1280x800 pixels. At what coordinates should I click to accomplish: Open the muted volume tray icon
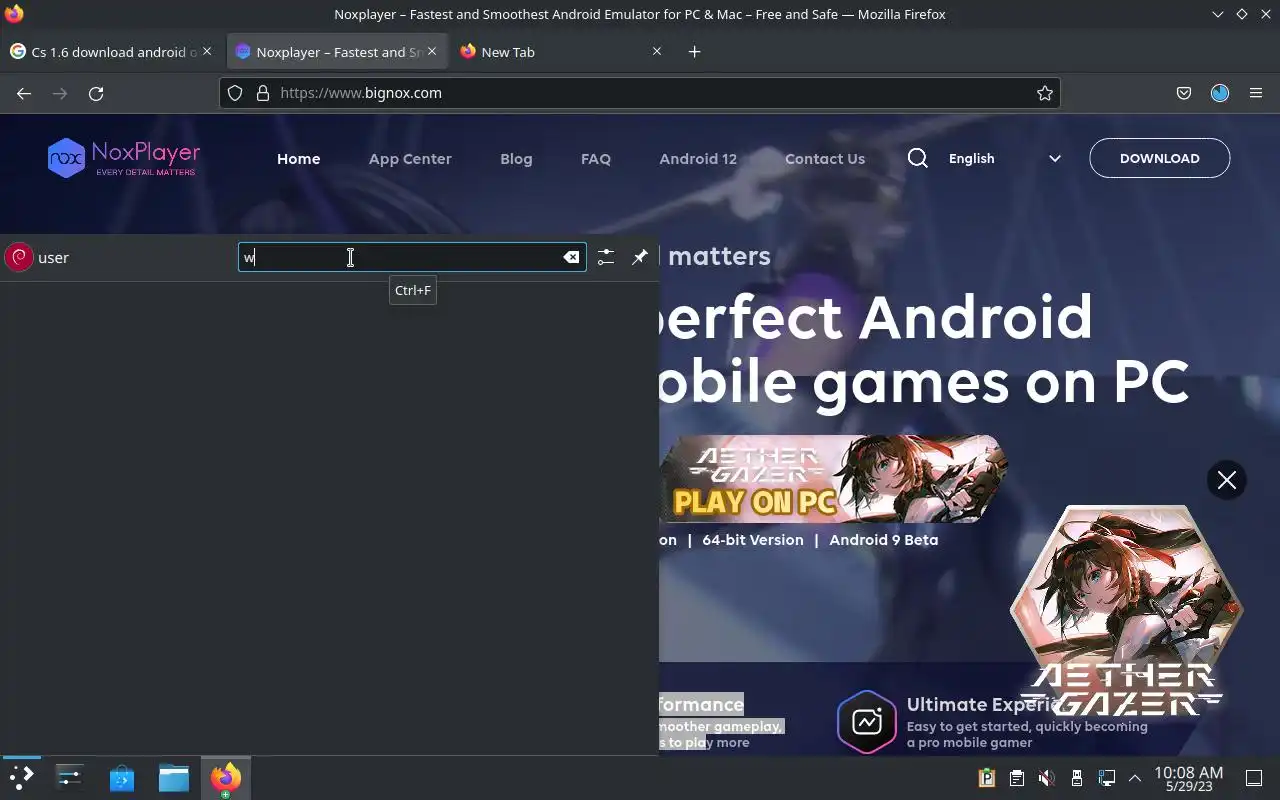tap(1046, 778)
